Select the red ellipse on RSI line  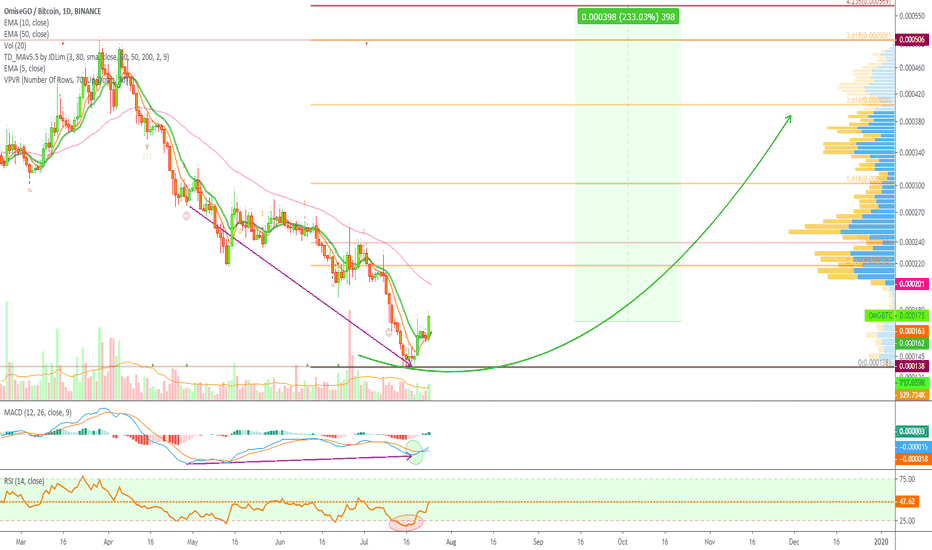coord(406,523)
